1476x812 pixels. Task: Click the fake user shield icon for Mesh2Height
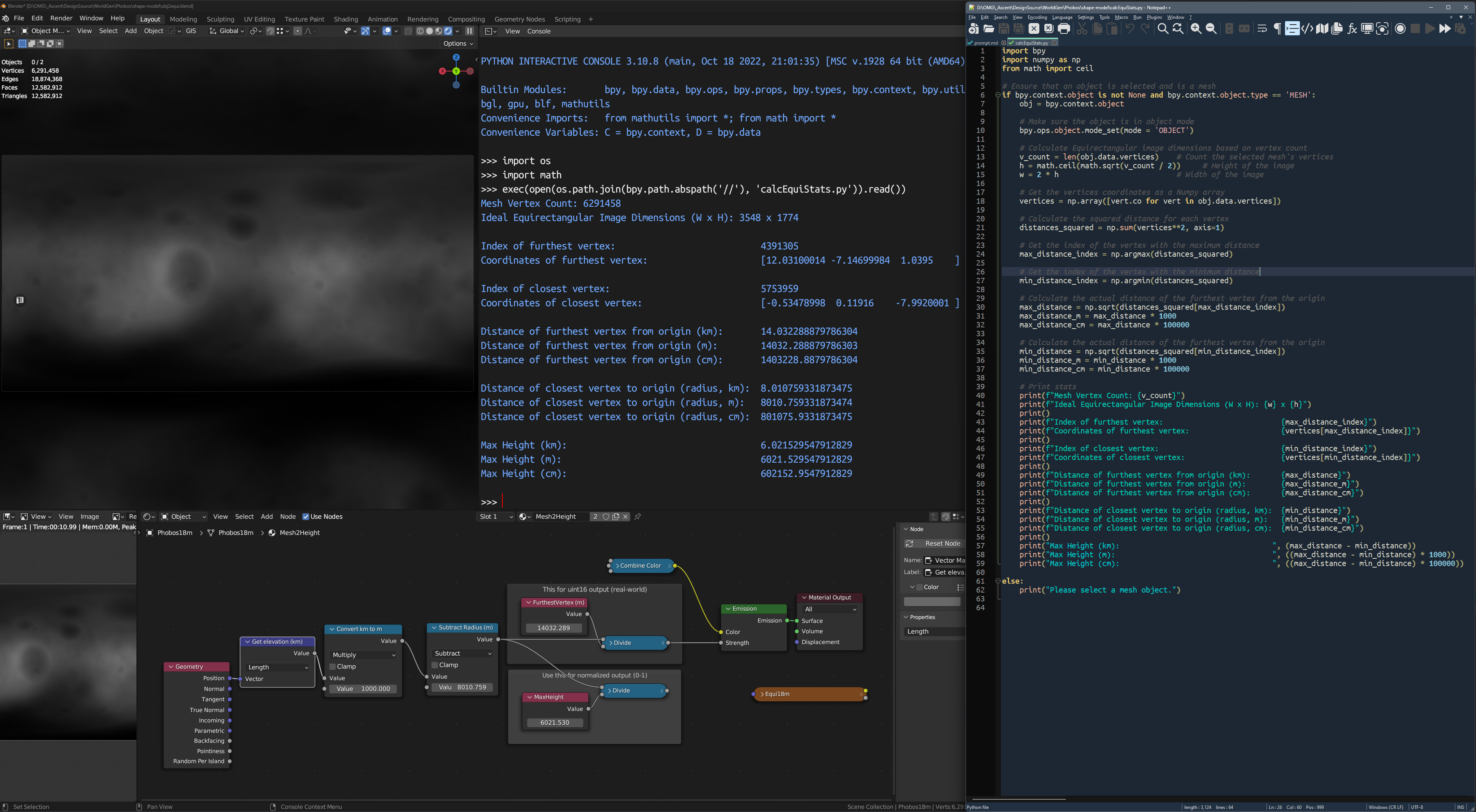tap(606, 516)
